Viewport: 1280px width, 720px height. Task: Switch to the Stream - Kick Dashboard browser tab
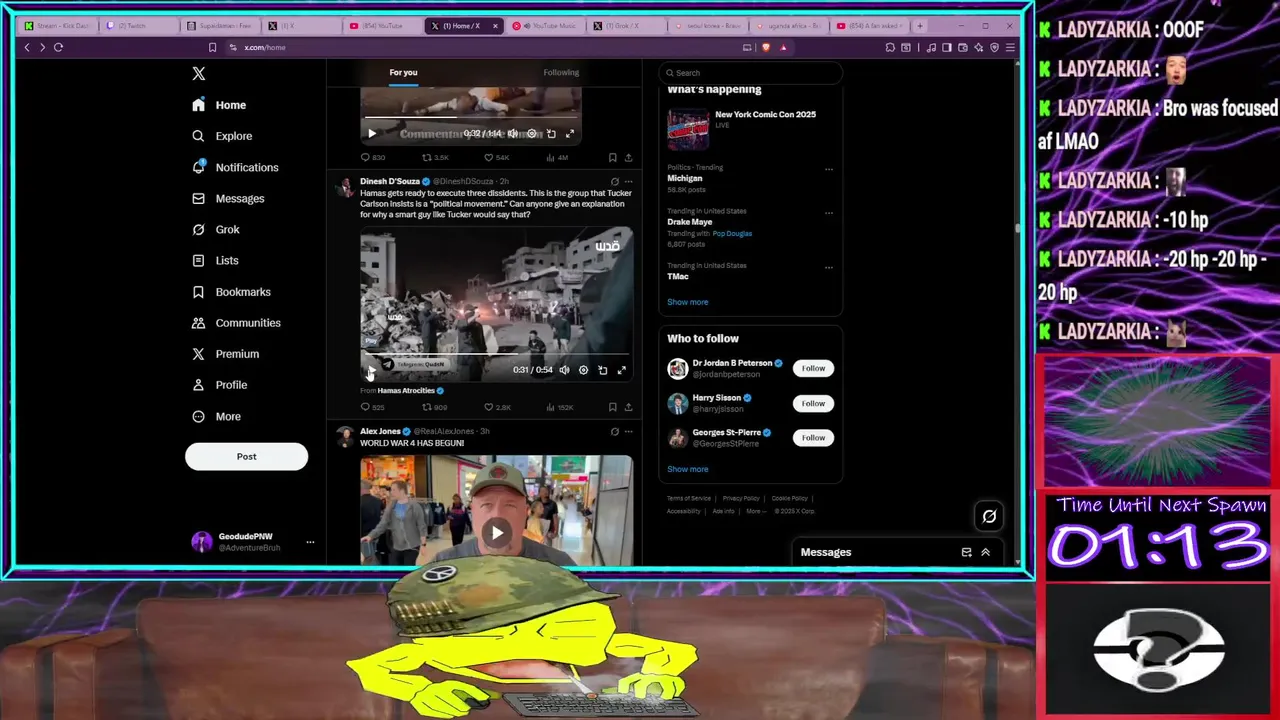click(59, 25)
